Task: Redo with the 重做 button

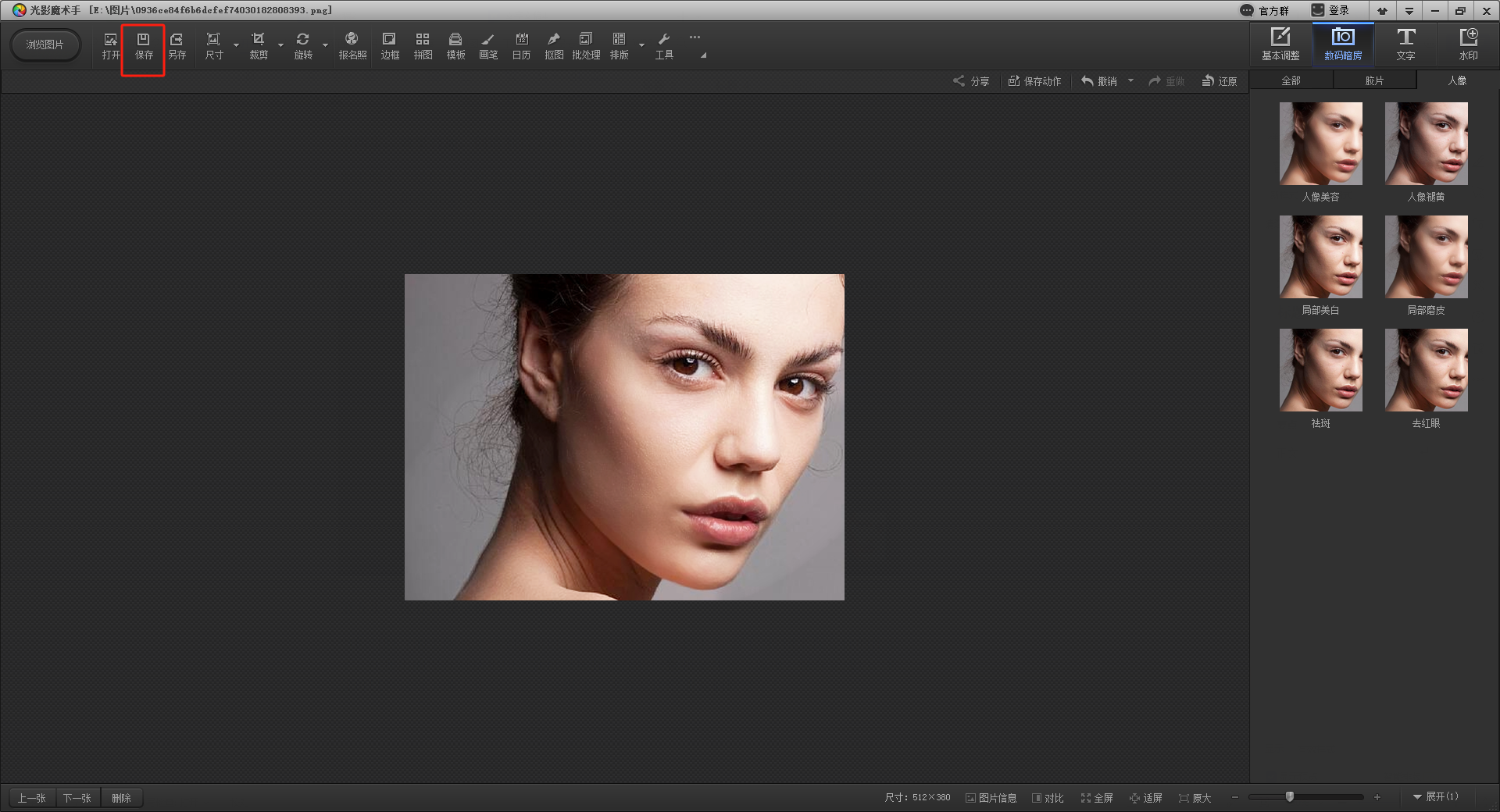Action: 1166,81
